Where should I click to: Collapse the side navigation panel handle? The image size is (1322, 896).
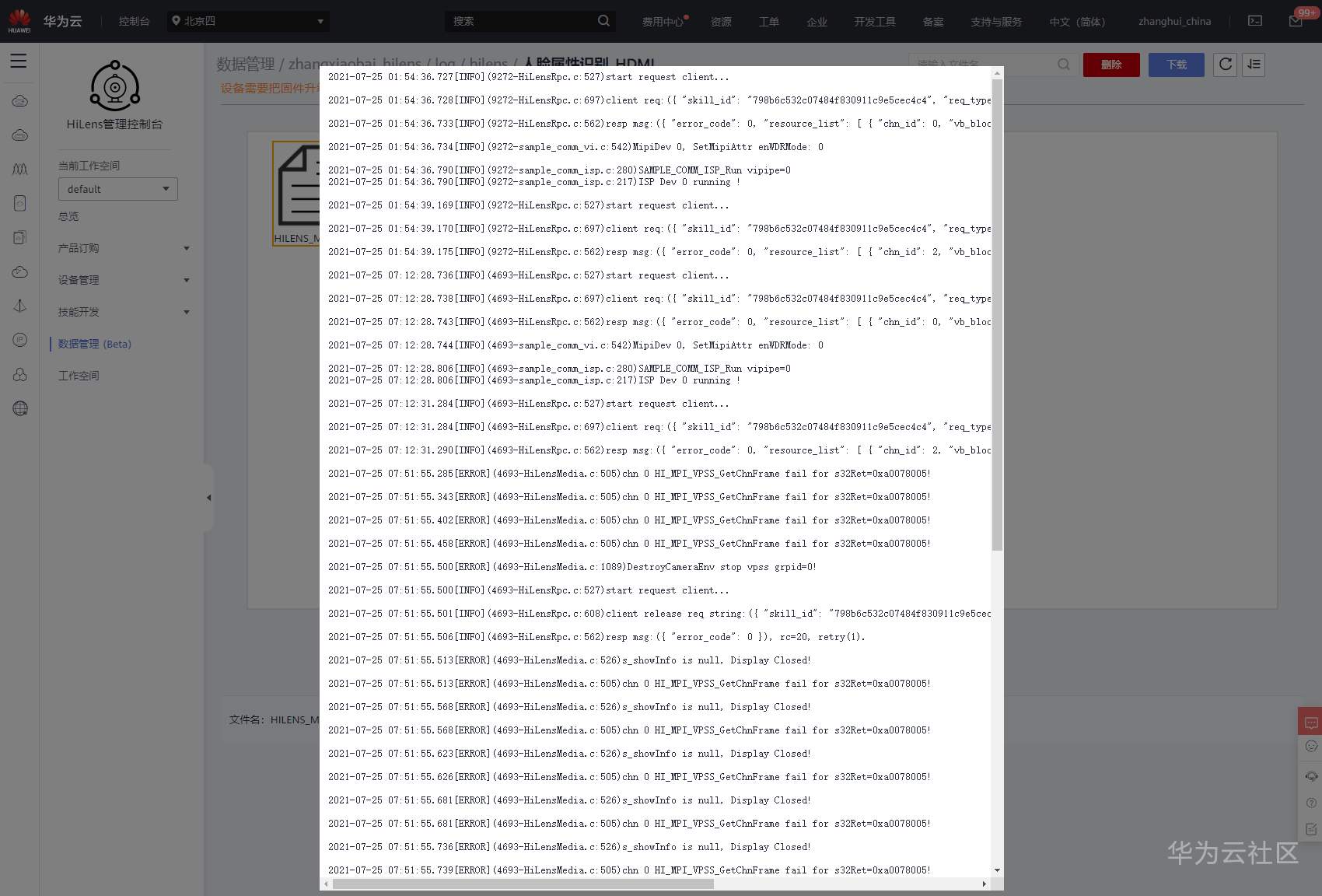click(208, 498)
